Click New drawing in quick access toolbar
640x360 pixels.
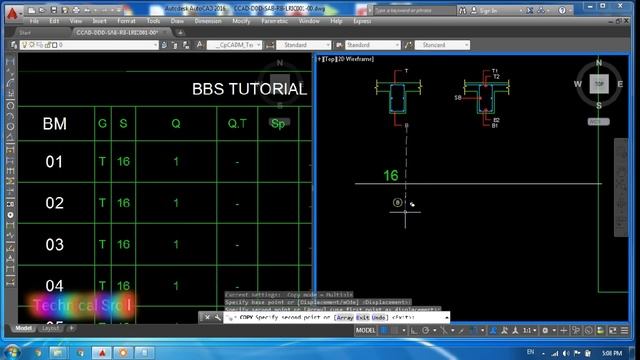click(x=32, y=10)
